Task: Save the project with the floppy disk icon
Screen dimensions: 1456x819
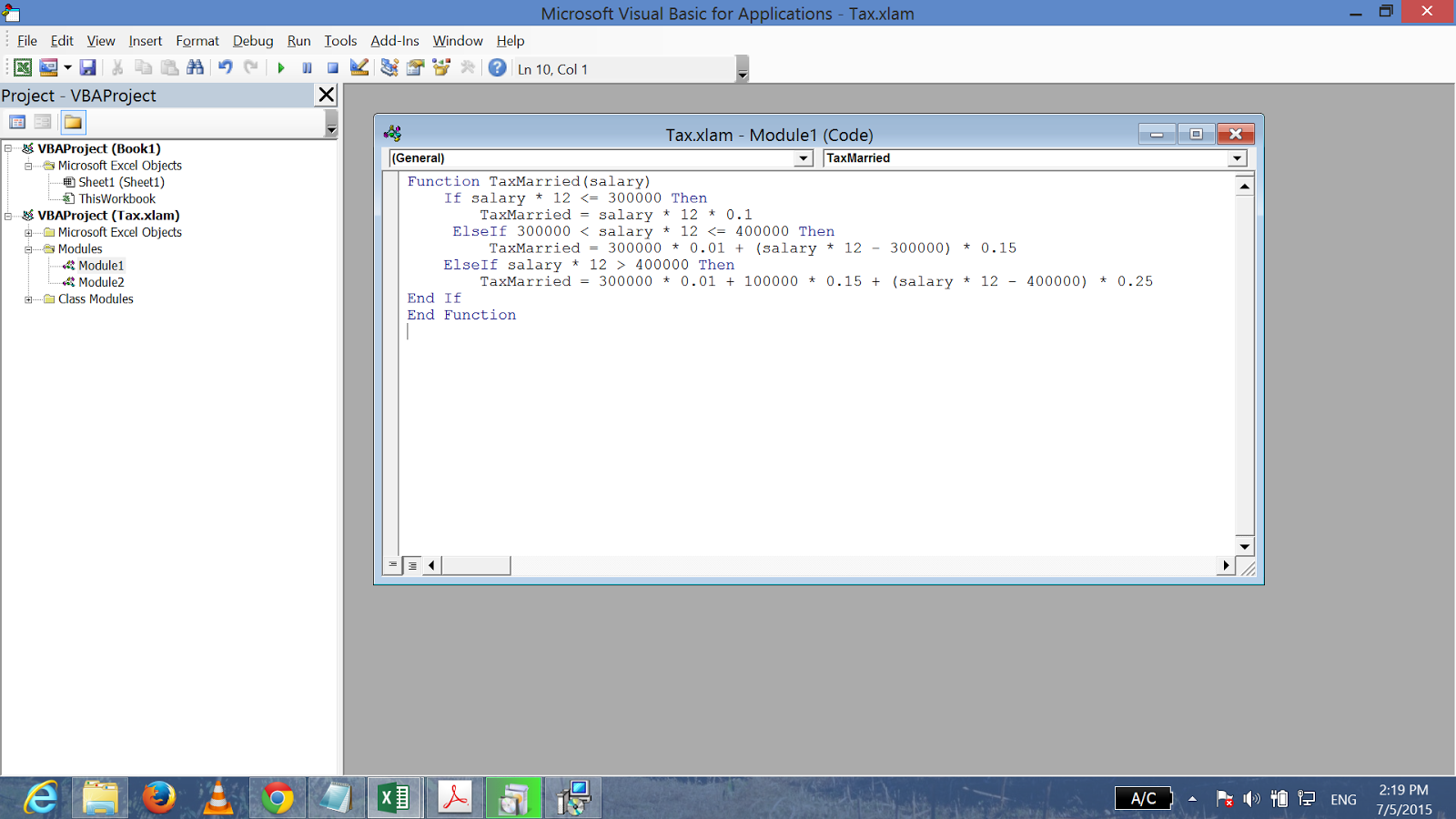Action: point(87,68)
